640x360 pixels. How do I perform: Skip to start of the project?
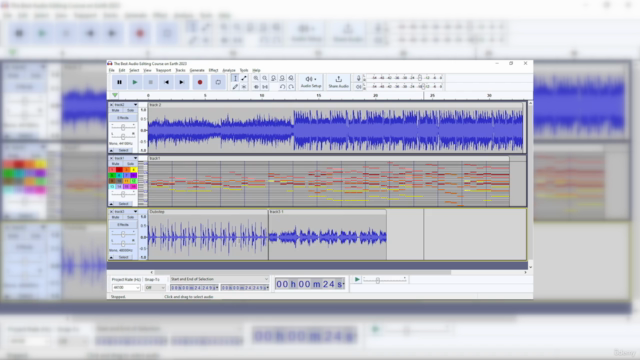[166, 82]
